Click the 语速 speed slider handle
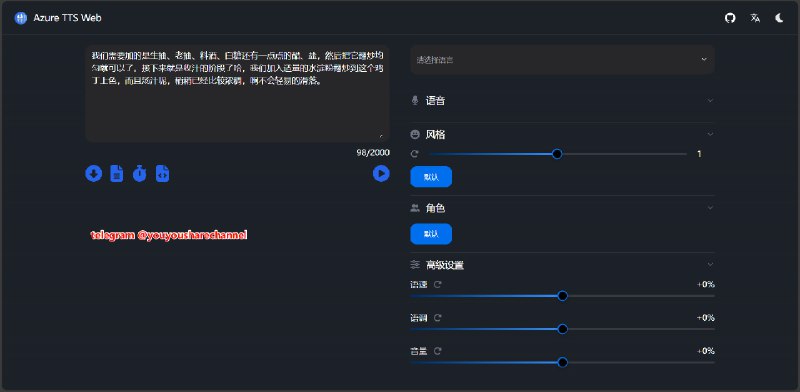Screen dimensions: 800x392 (563, 296)
